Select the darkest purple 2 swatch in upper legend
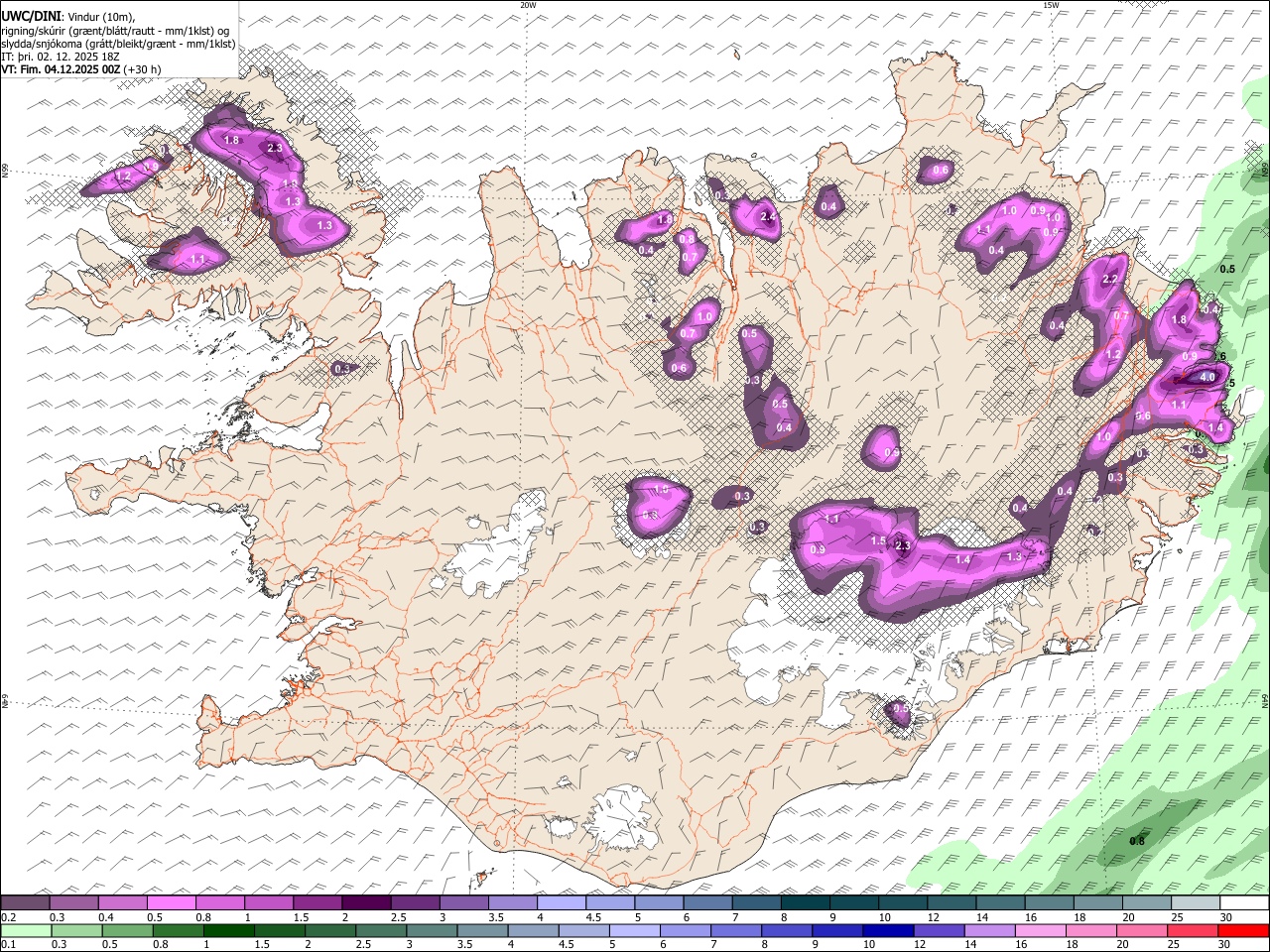The height and width of the screenshot is (952, 1270). click(x=366, y=903)
